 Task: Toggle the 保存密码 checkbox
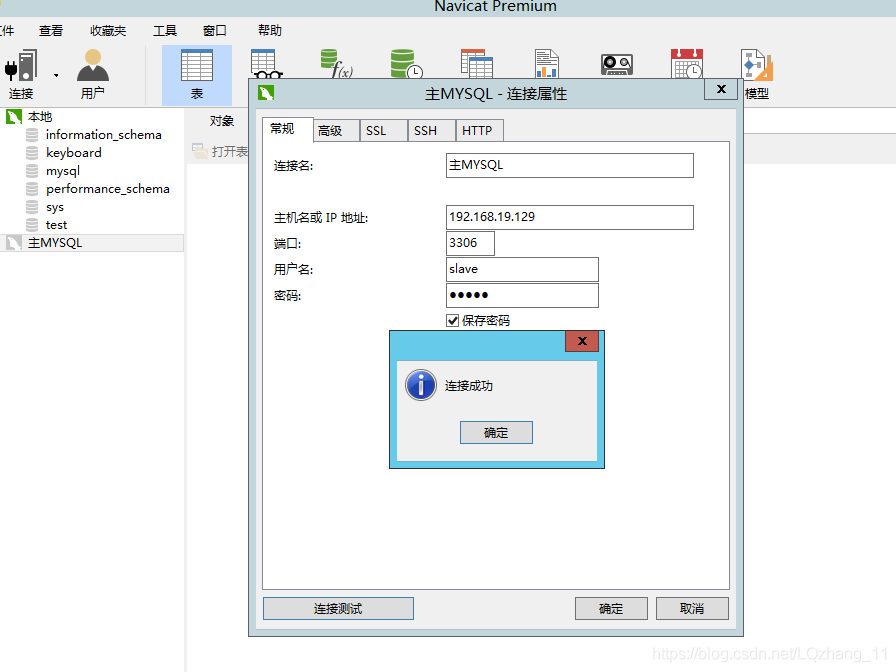[453, 321]
